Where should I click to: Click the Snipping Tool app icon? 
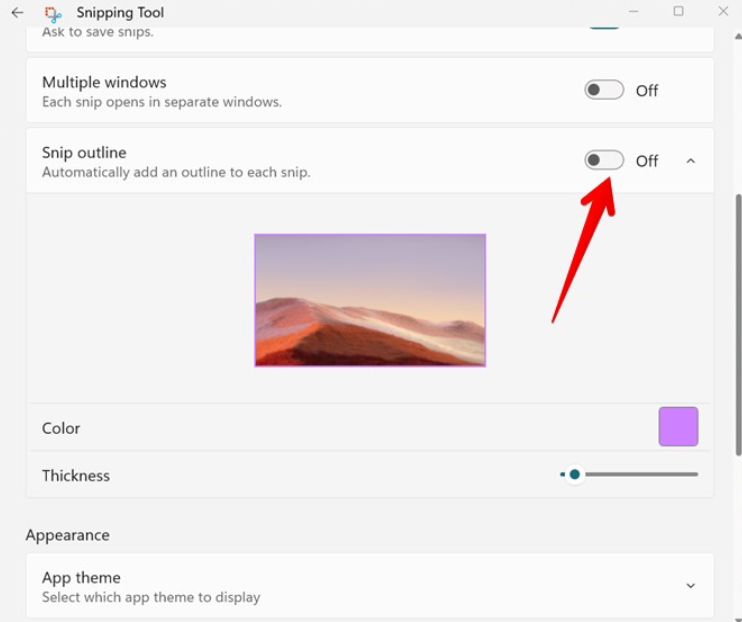(x=53, y=14)
